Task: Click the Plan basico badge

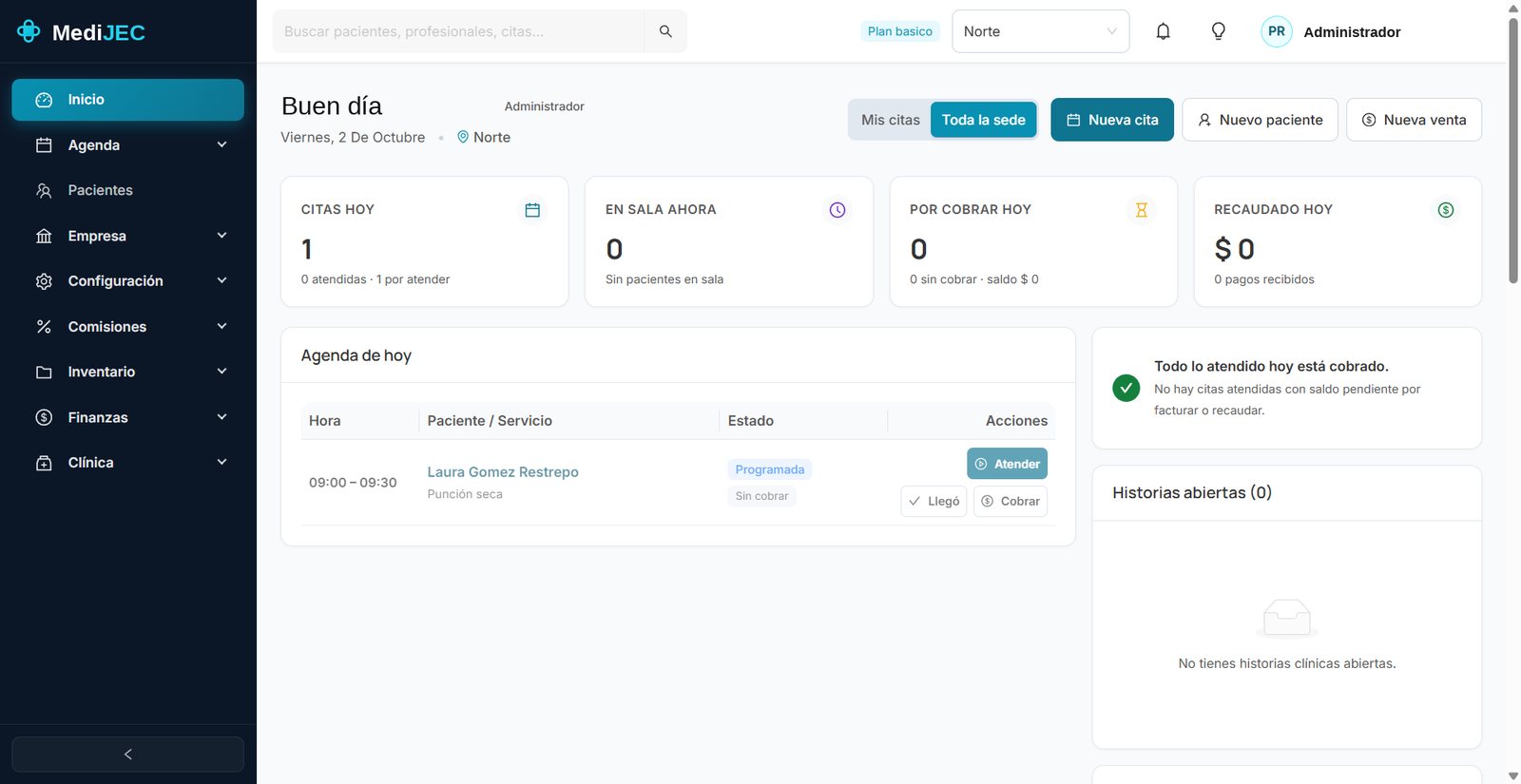Action: pyautogui.click(x=900, y=31)
